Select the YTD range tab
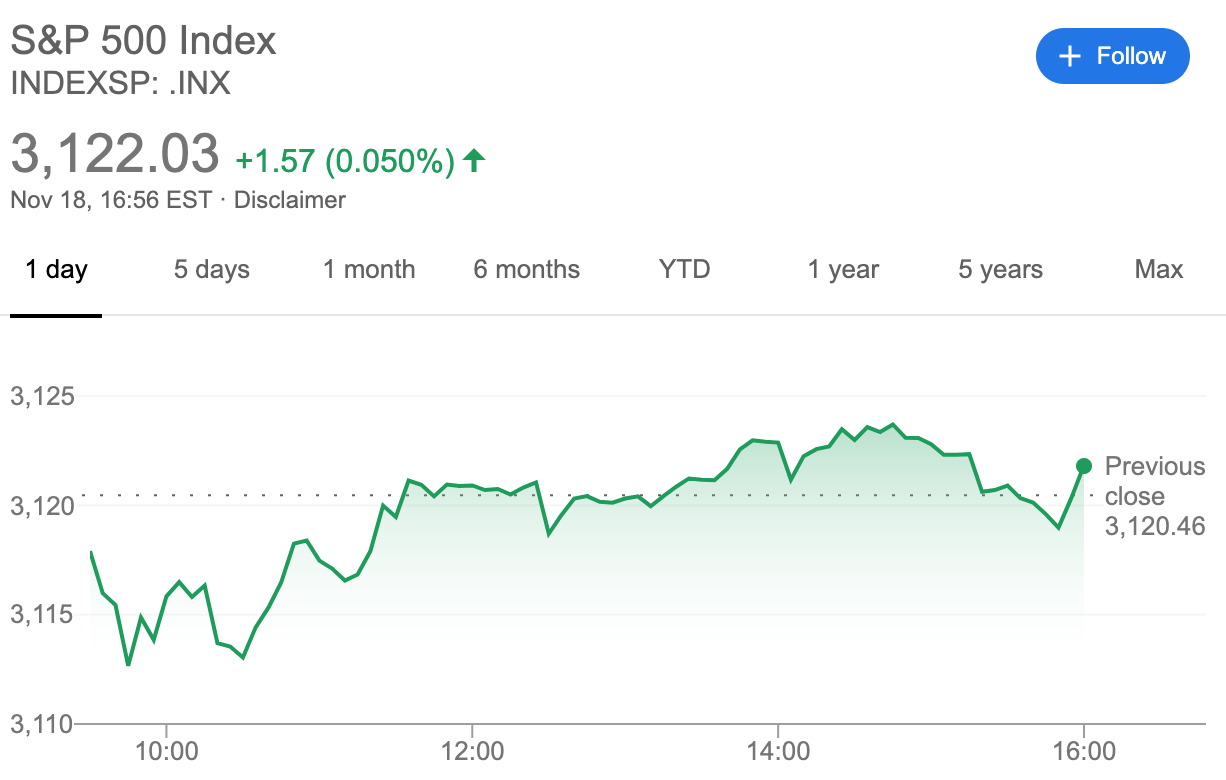 tap(684, 269)
